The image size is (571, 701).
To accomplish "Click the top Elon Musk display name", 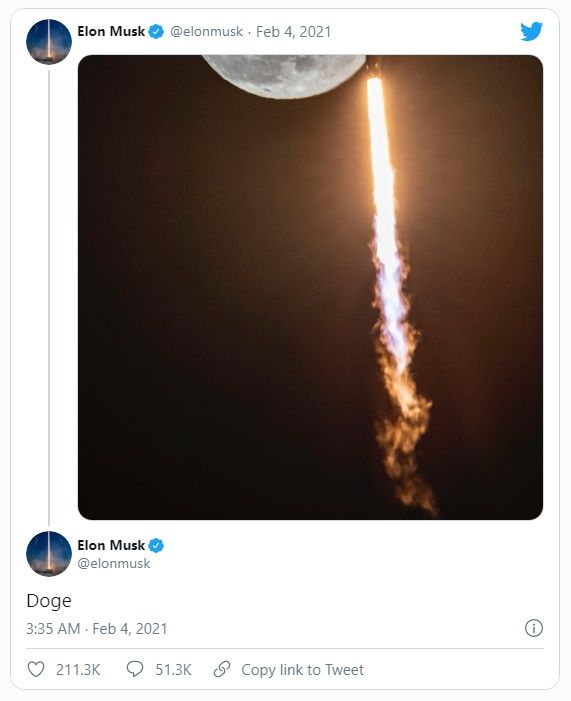I will point(111,31).
